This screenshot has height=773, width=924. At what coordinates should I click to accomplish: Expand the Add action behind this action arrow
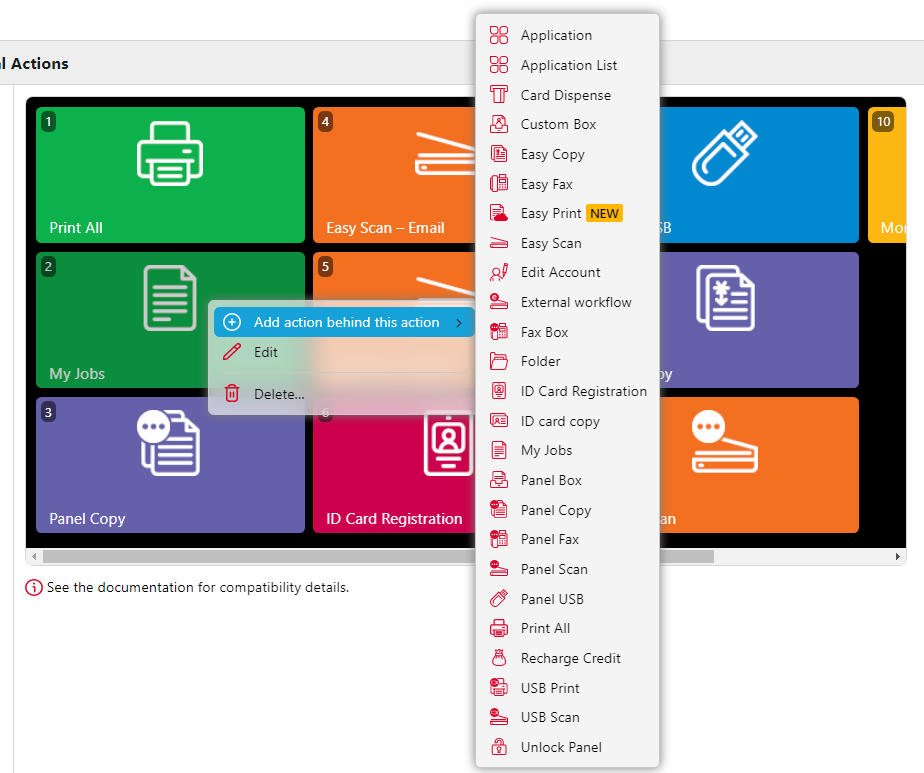pos(459,322)
